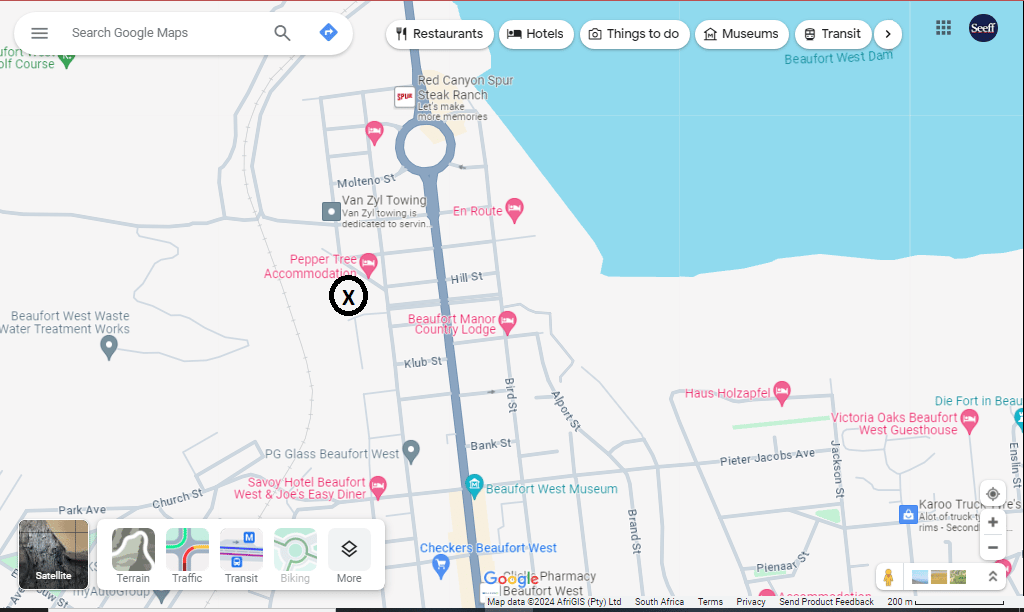Switch to Satellite view thumbnail
1024x612 pixels.
tap(54, 554)
